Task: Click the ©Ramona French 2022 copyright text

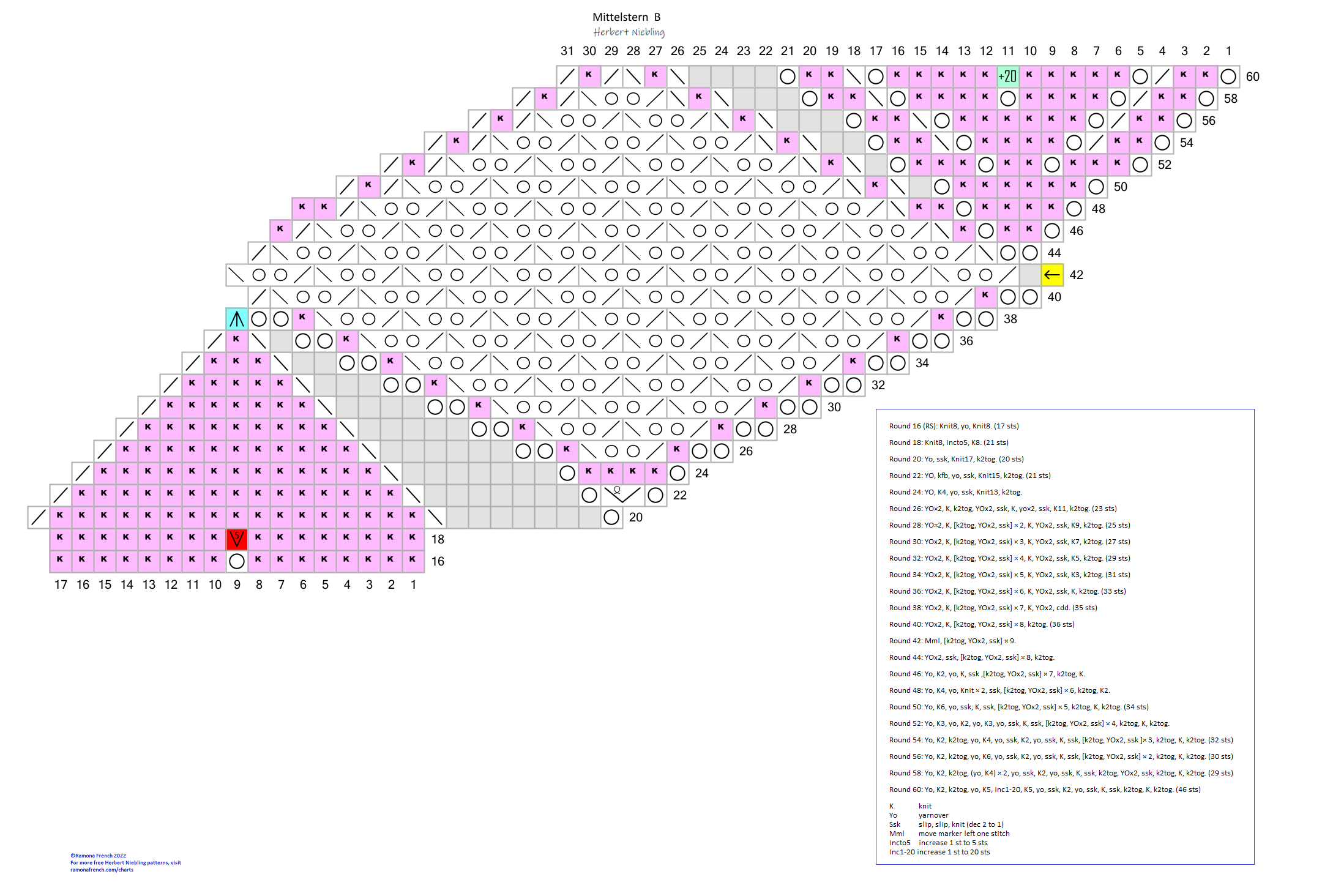Action: click(98, 856)
